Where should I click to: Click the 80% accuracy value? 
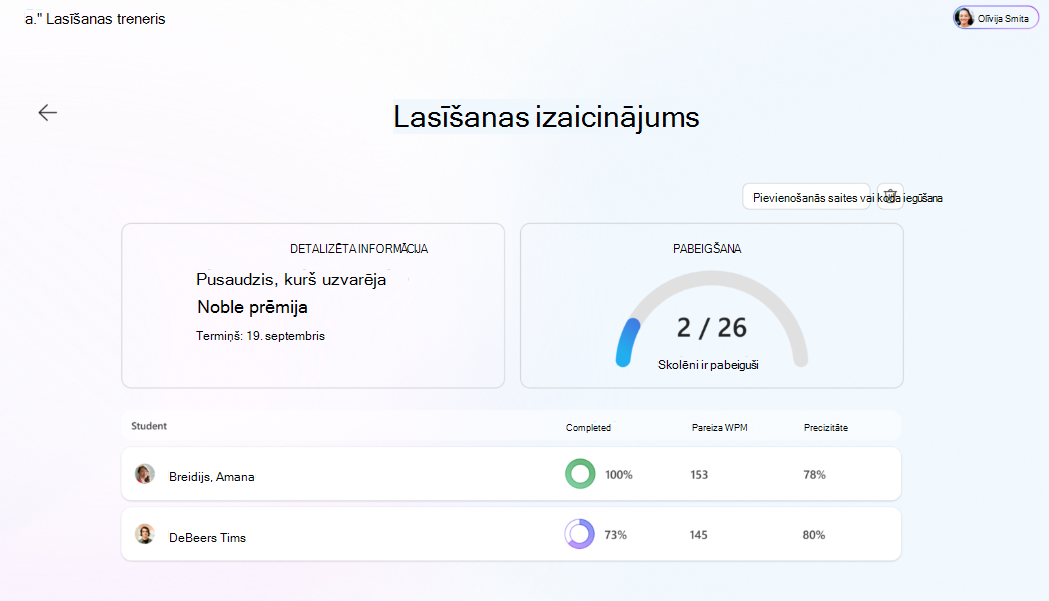tap(814, 535)
